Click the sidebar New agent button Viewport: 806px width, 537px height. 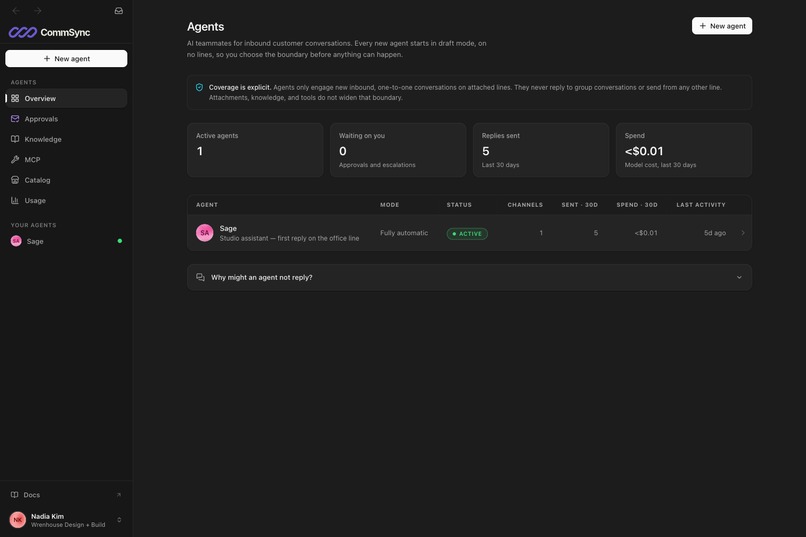[x=66, y=59]
